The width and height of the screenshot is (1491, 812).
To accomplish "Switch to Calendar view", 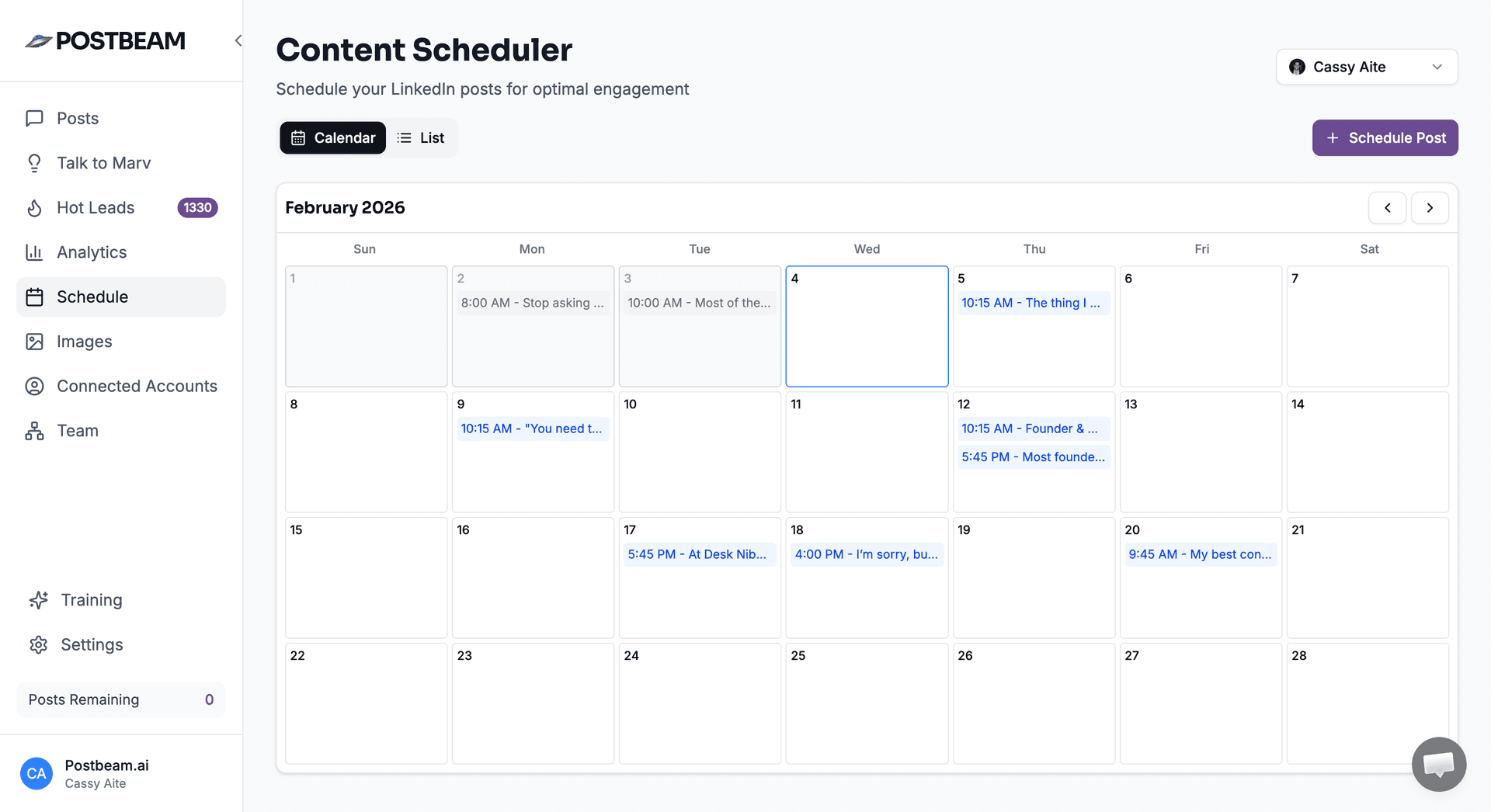I will (x=332, y=138).
